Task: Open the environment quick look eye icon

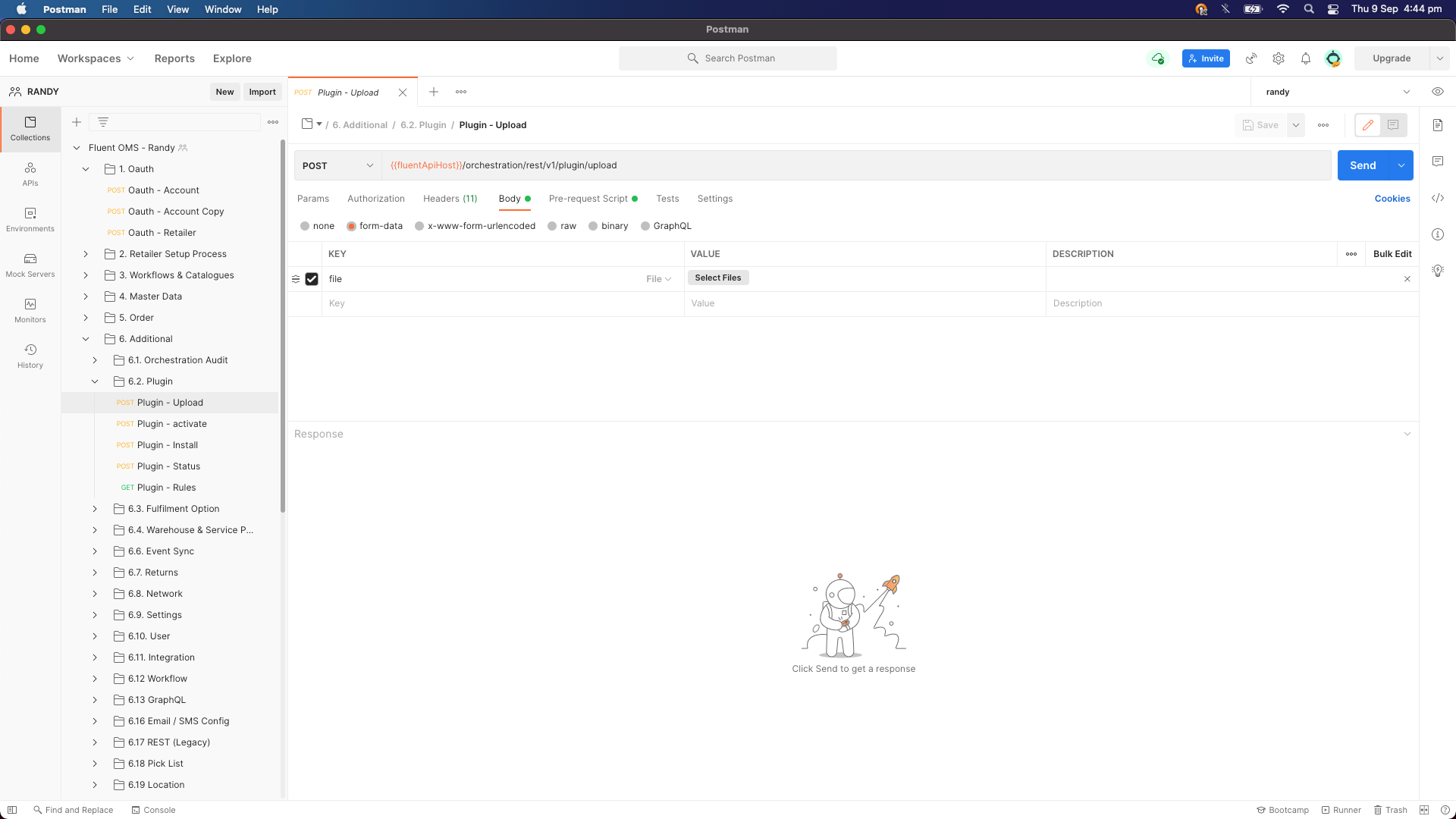Action: (x=1437, y=92)
